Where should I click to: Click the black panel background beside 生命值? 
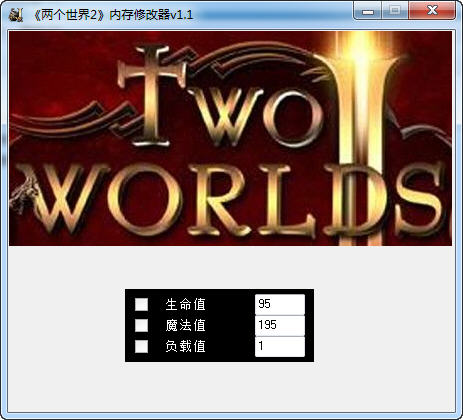coord(230,304)
